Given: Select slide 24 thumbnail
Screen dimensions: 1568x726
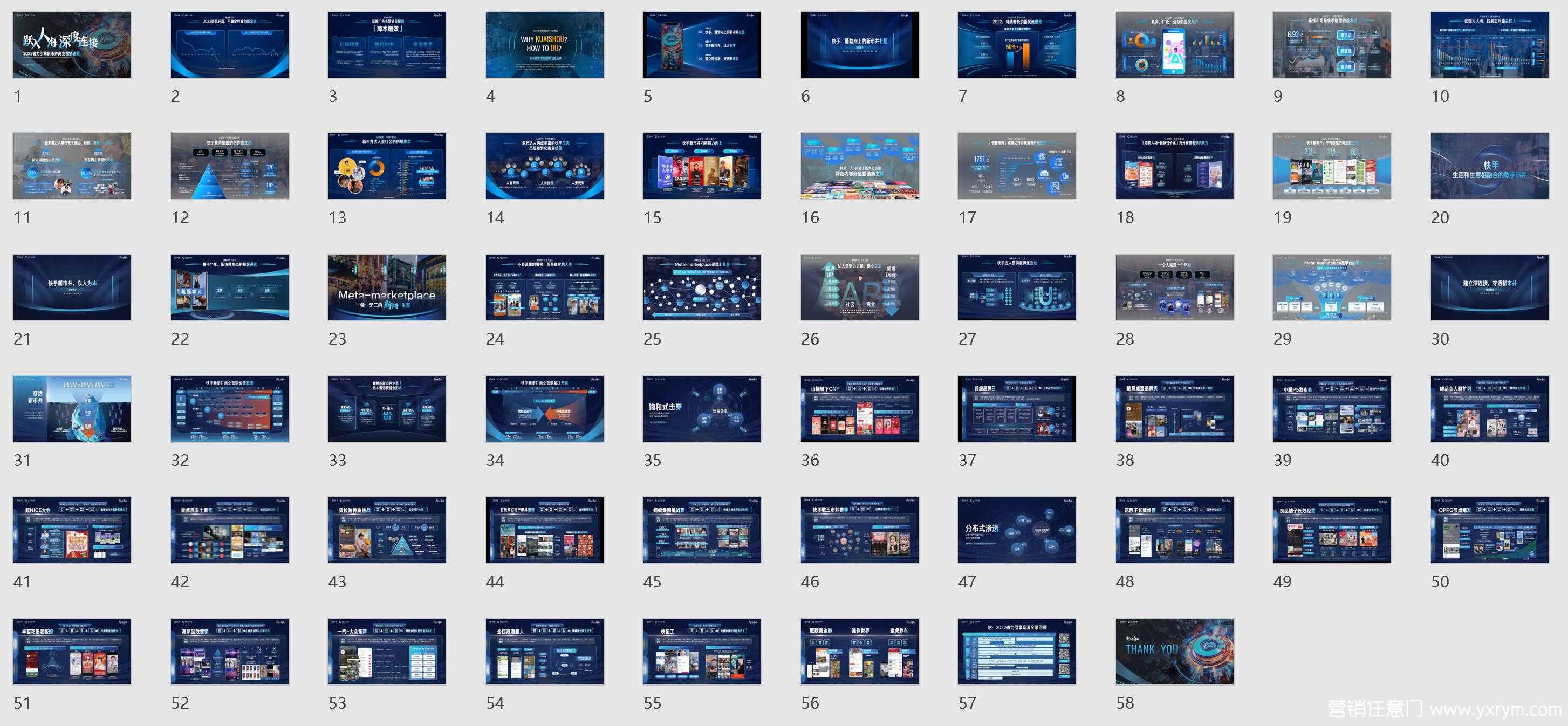Looking at the screenshot, I should pyautogui.click(x=545, y=287).
